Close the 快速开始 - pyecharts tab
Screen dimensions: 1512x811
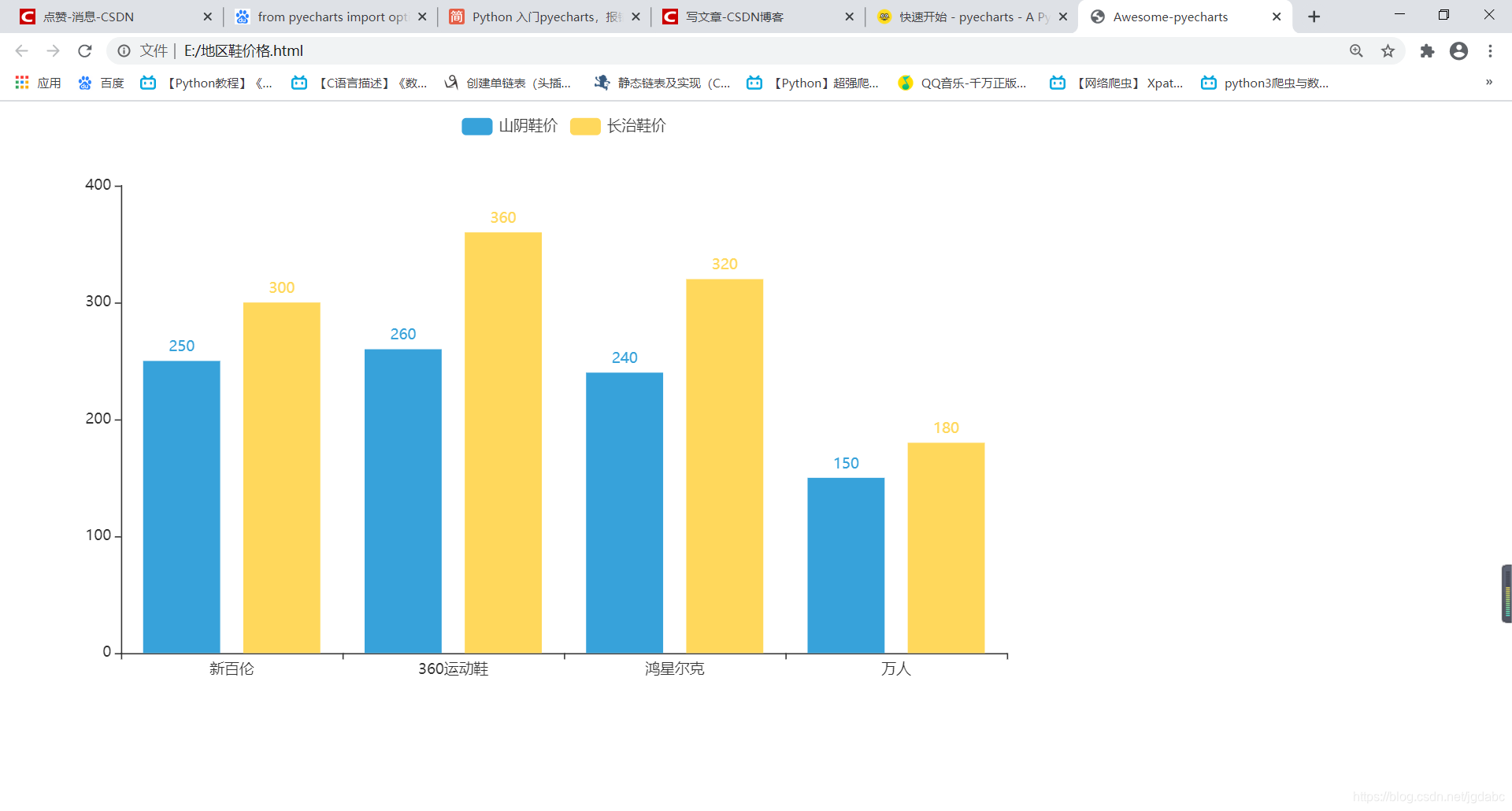pyautogui.click(x=1063, y=17)
